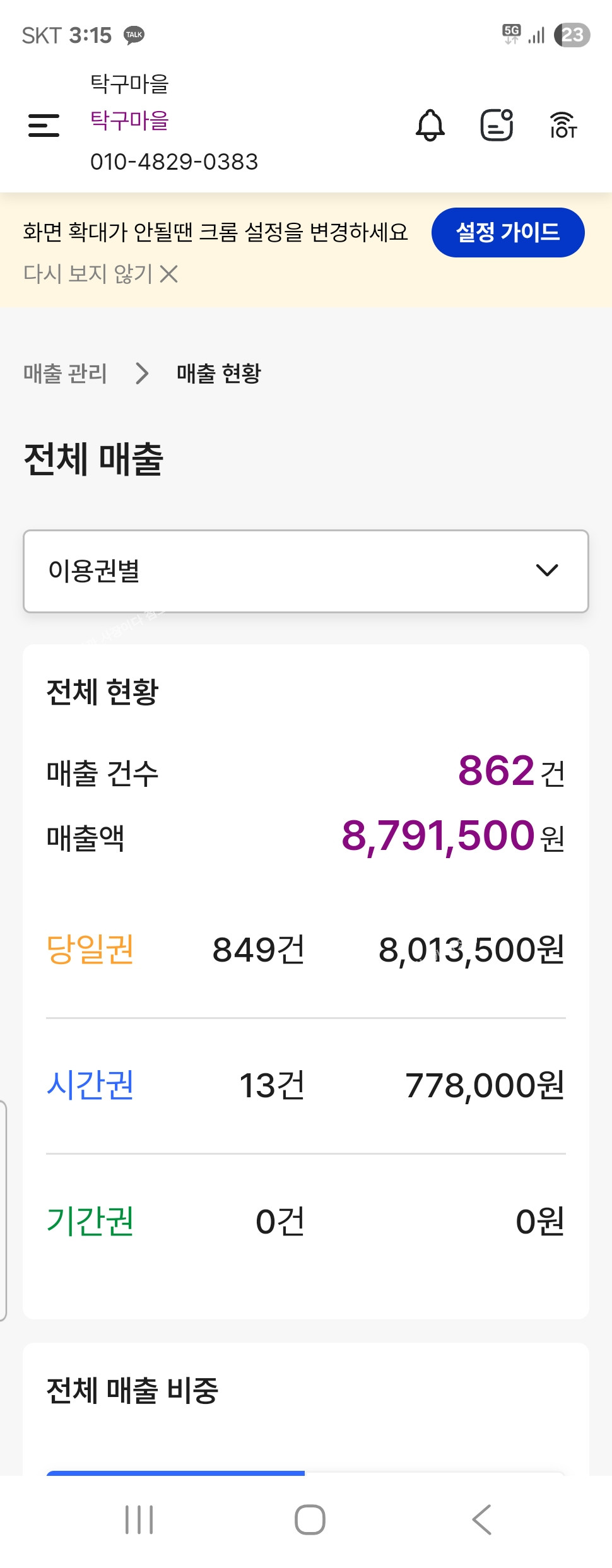Select the 시간권 row
This screenshot has width=612, height=1568.
(x=306, y=1085)
